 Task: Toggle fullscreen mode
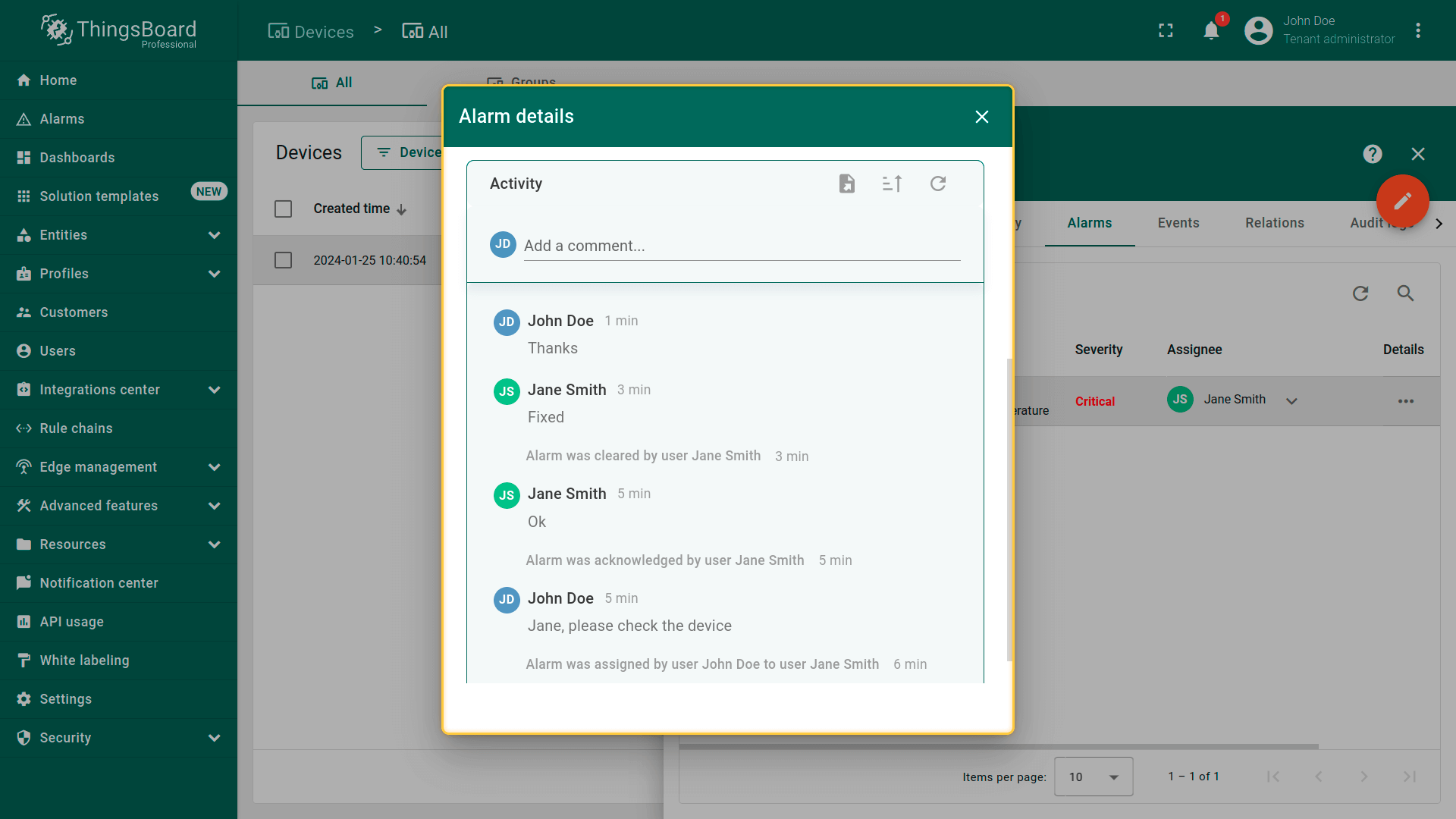pos(1166,30)
